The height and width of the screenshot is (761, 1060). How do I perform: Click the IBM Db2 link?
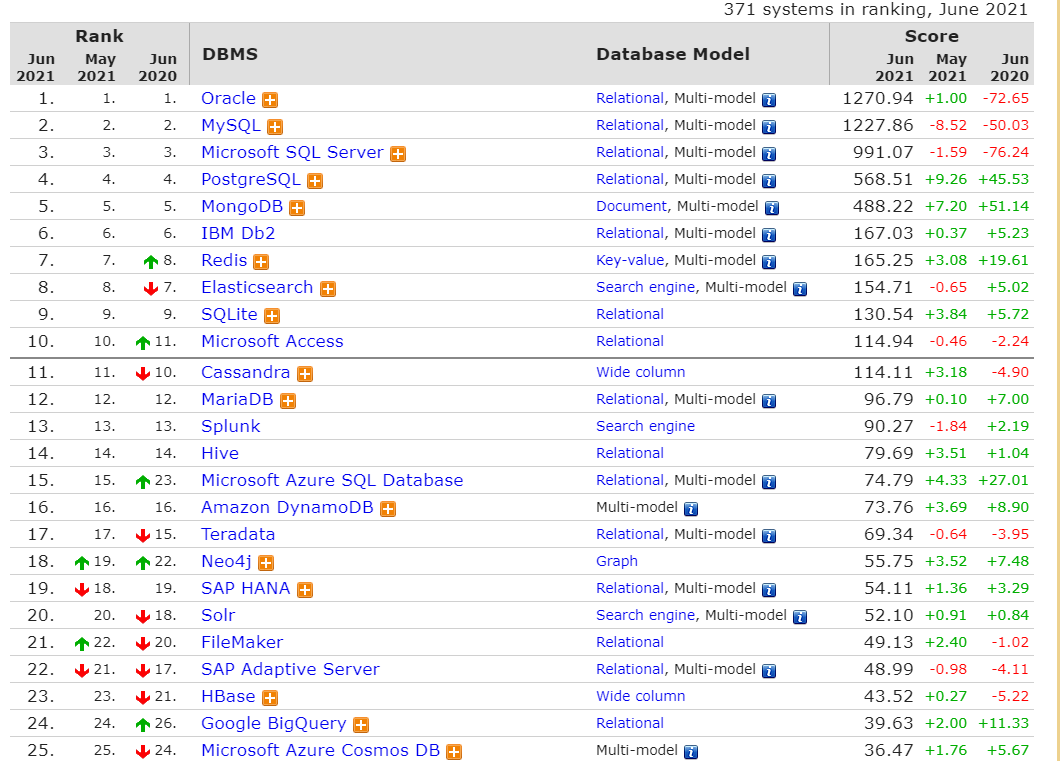pyautogui.click(x=238, y=234)
